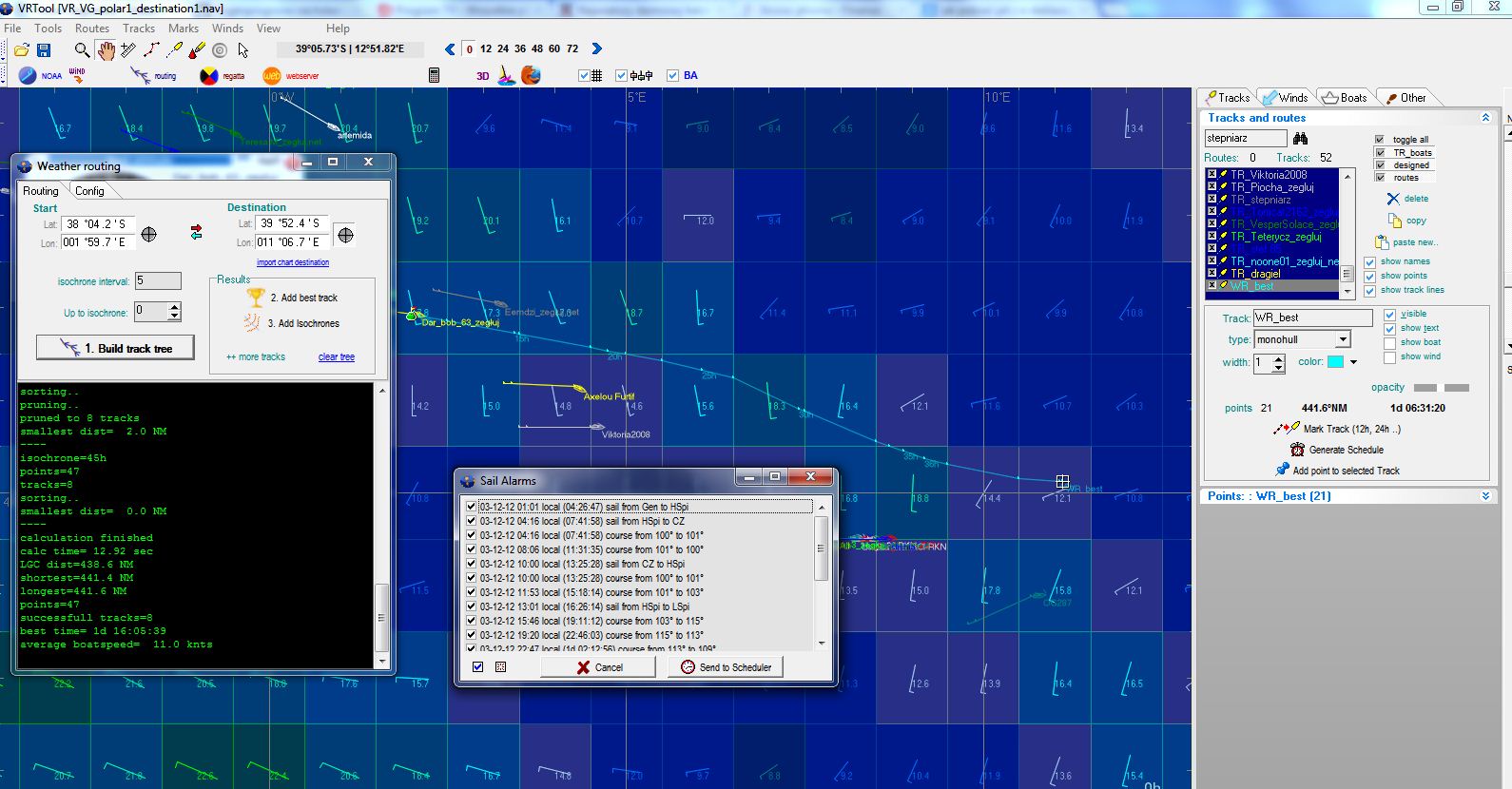Click the routing toolbar icon
Screen dimensions: 1512x789
tap(141, 75)
